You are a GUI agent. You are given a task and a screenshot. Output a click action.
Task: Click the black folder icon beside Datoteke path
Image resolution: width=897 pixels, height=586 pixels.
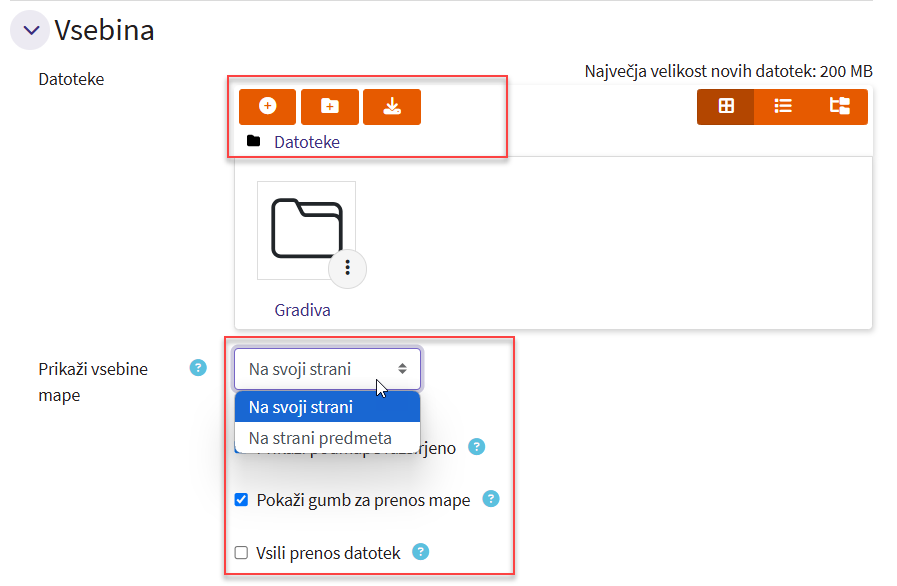(x=254, y=142)
